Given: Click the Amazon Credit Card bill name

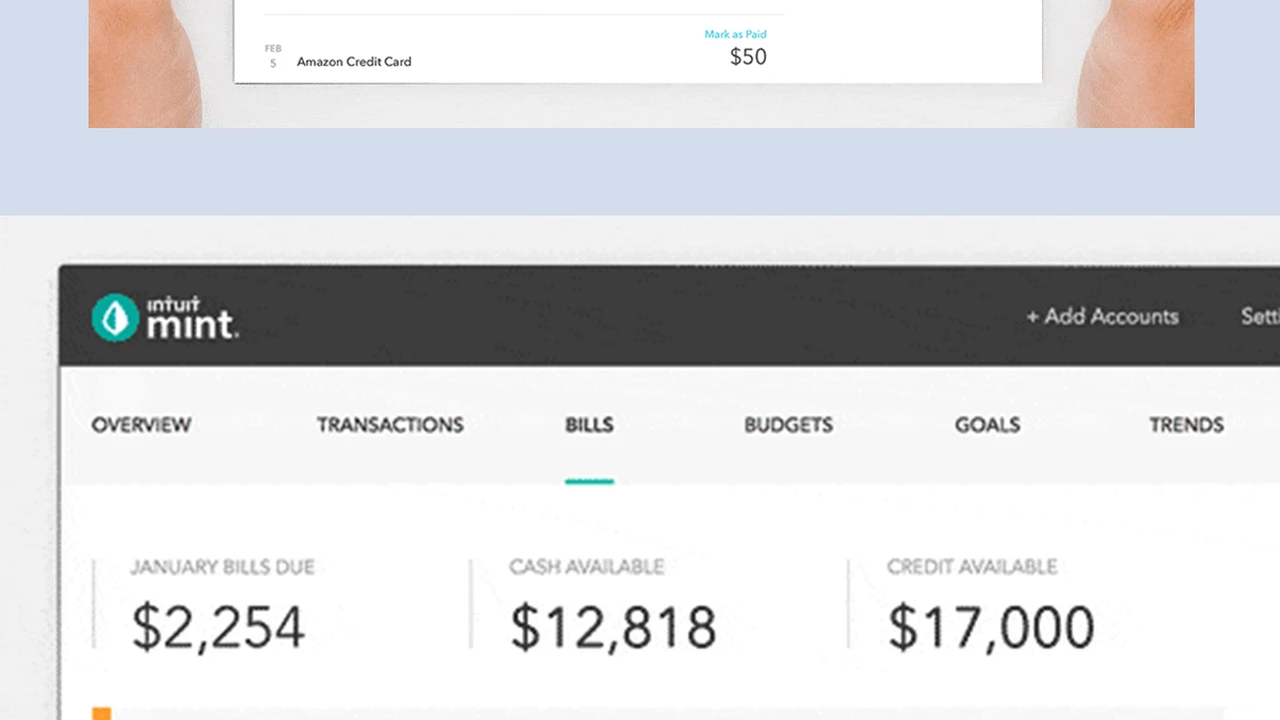Looking at the screenshot, I should point(354,62).
